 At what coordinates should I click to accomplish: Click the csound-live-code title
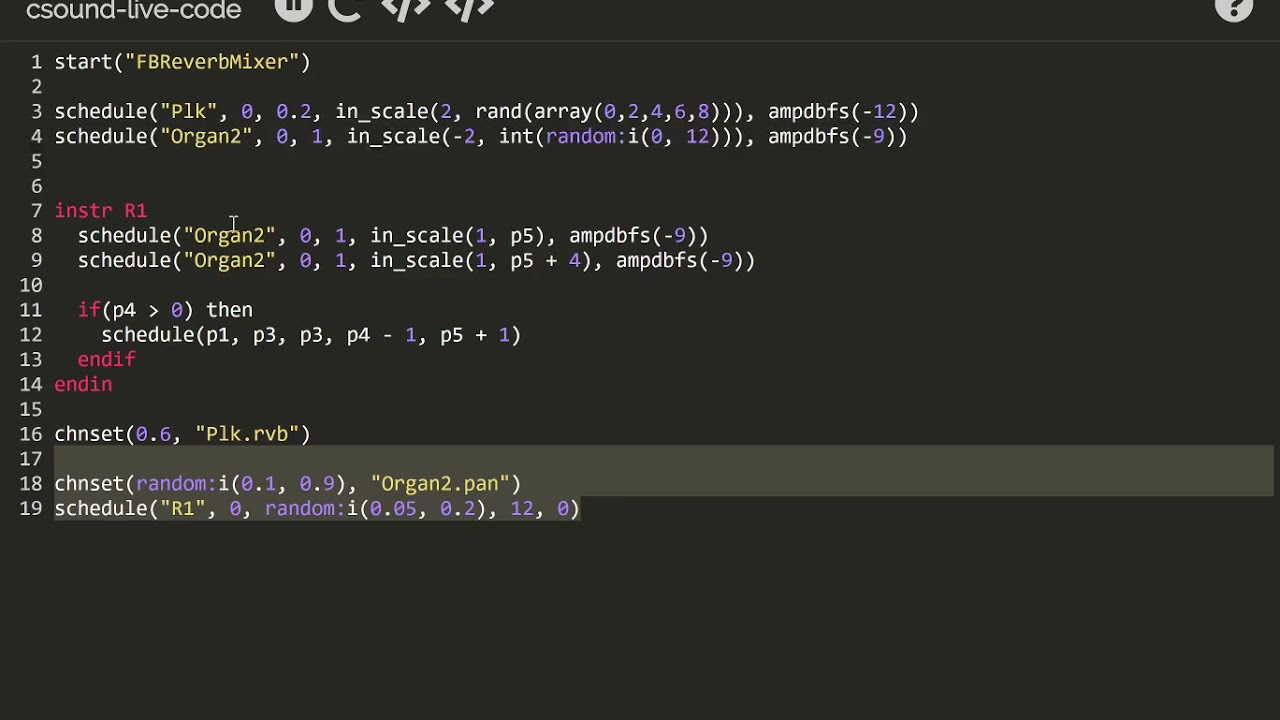click(x=133, y=10)
